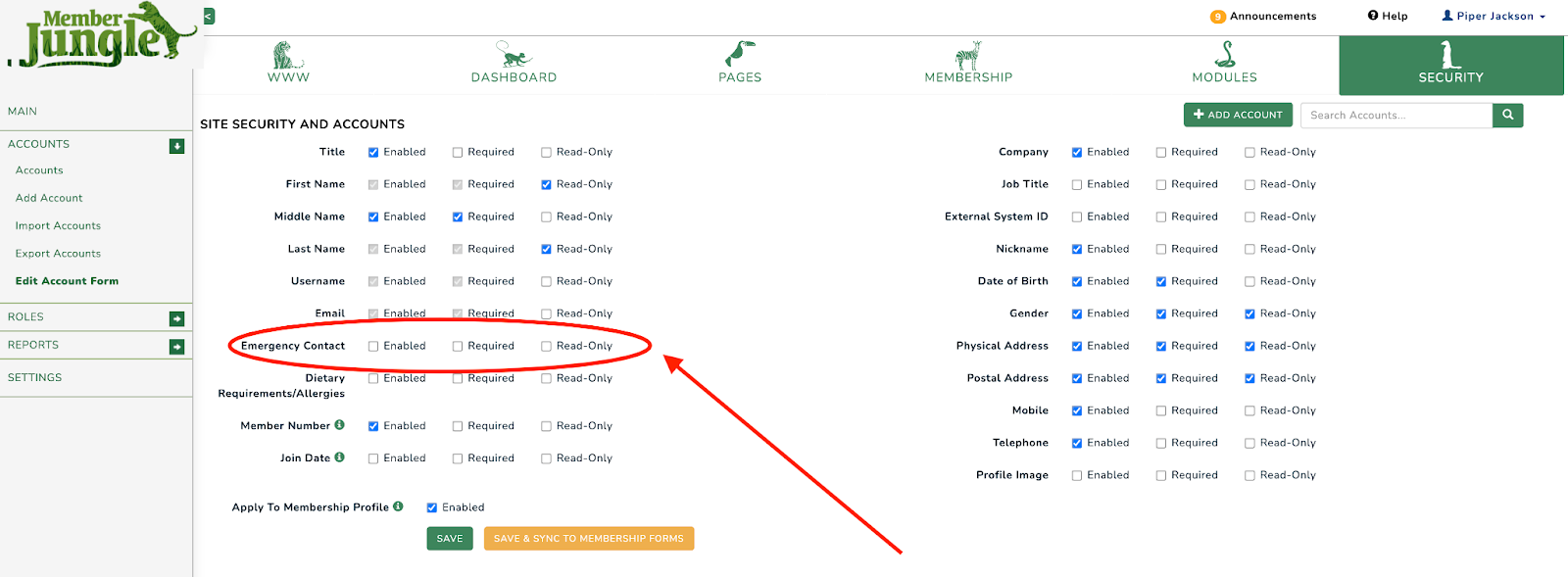Uncheck Gender Read-Only checkbox
This screenshot has width=1568, height=577.
[x=1249, y=313]
